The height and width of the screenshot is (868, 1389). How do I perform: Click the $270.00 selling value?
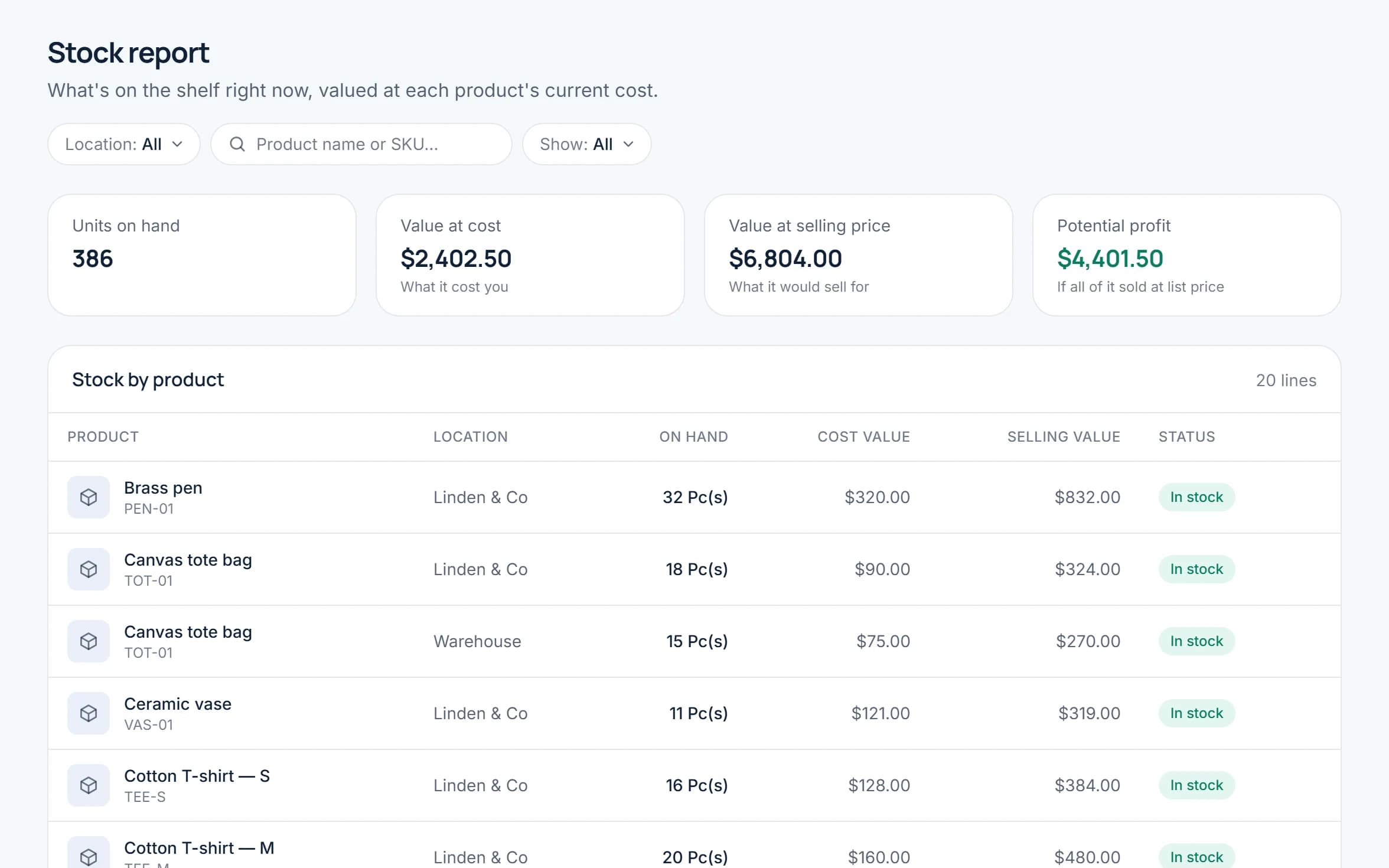pyautogui.click(x=1088, y=641)
